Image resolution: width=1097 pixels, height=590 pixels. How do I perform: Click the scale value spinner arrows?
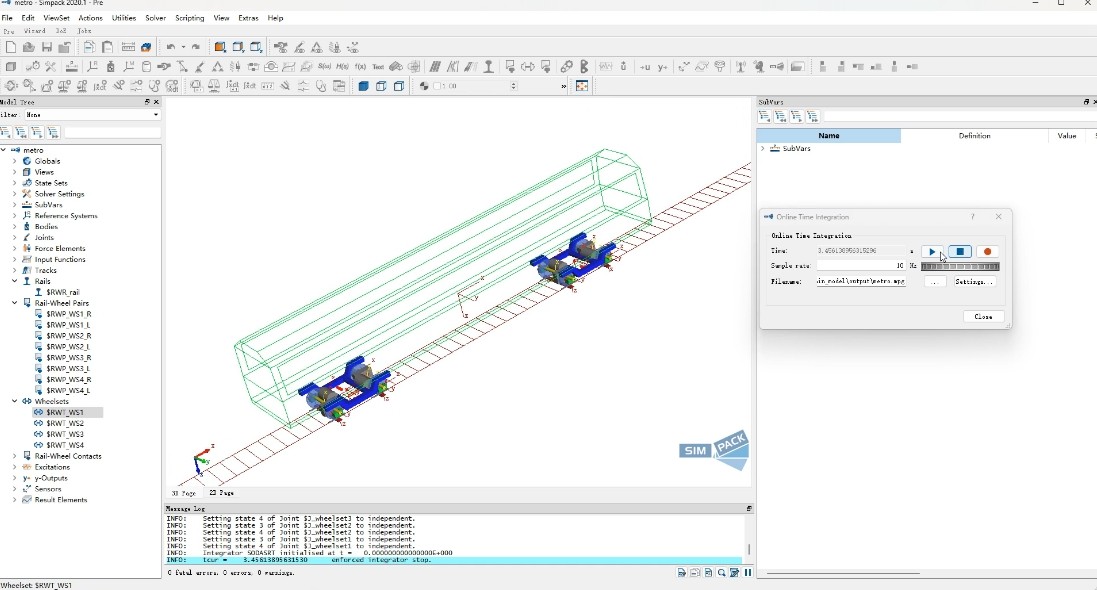pos(514,86)
